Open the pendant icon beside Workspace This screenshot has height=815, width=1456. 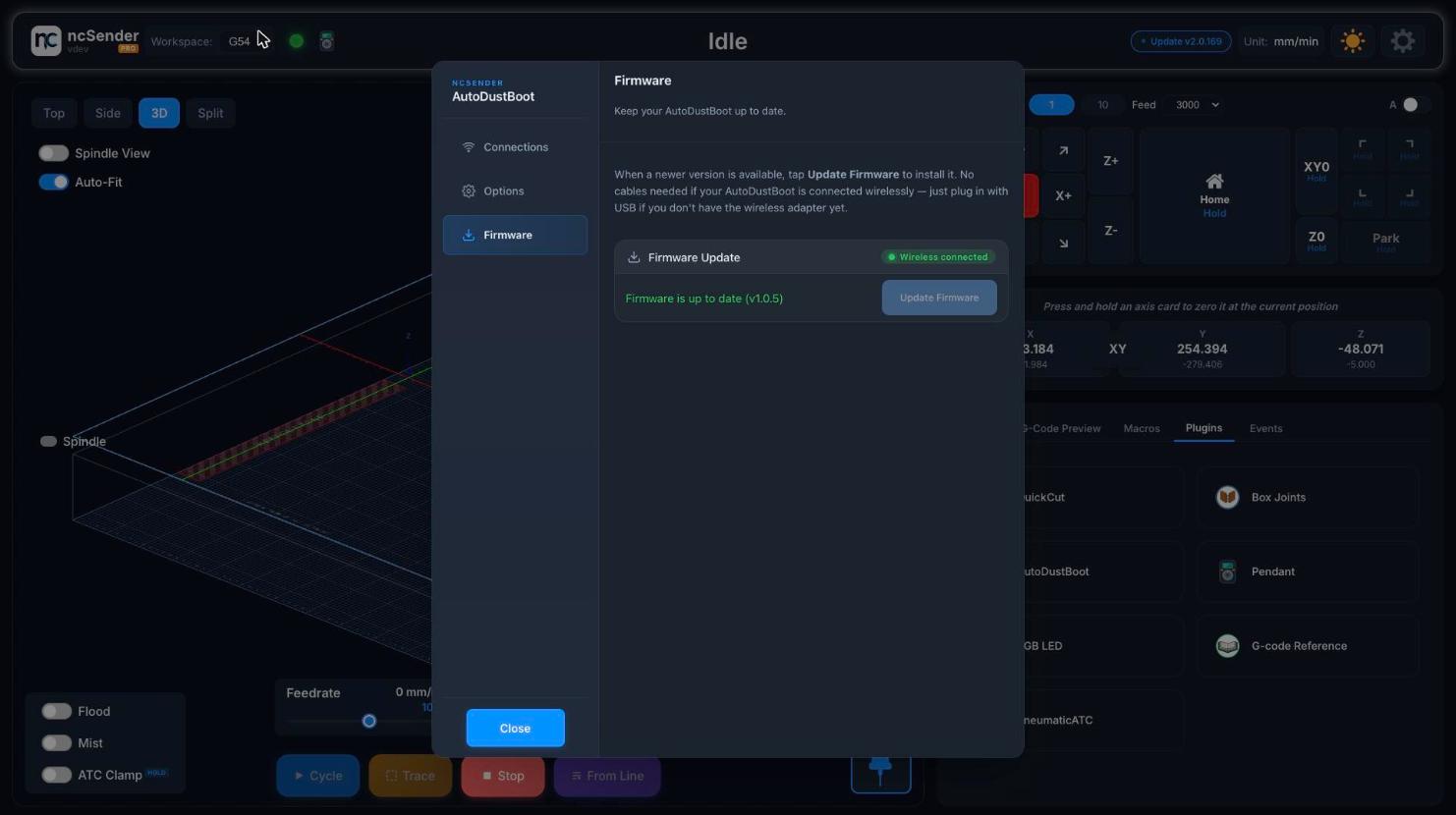[327, 41]
